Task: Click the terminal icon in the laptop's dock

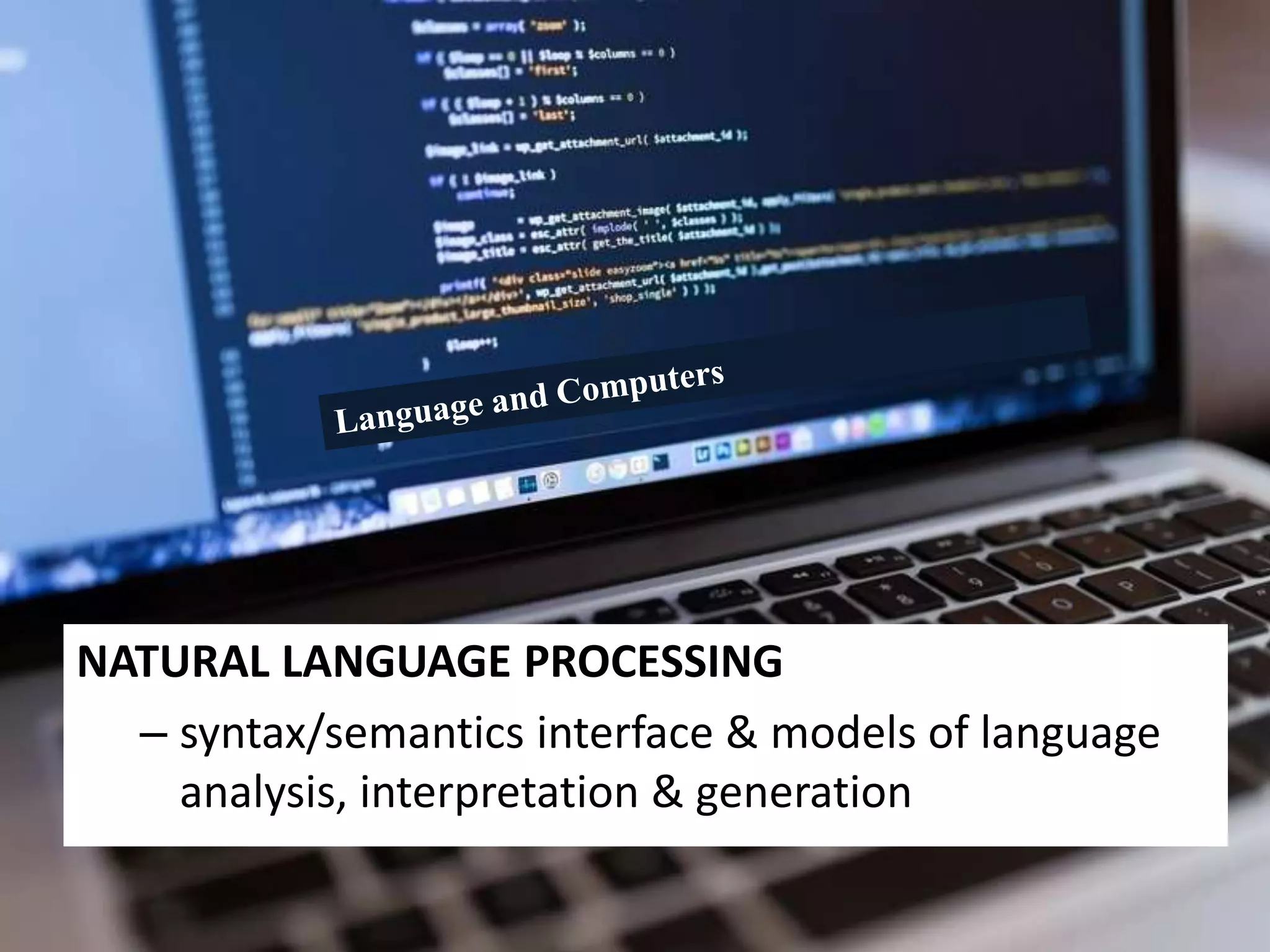Action: point(660,462)
